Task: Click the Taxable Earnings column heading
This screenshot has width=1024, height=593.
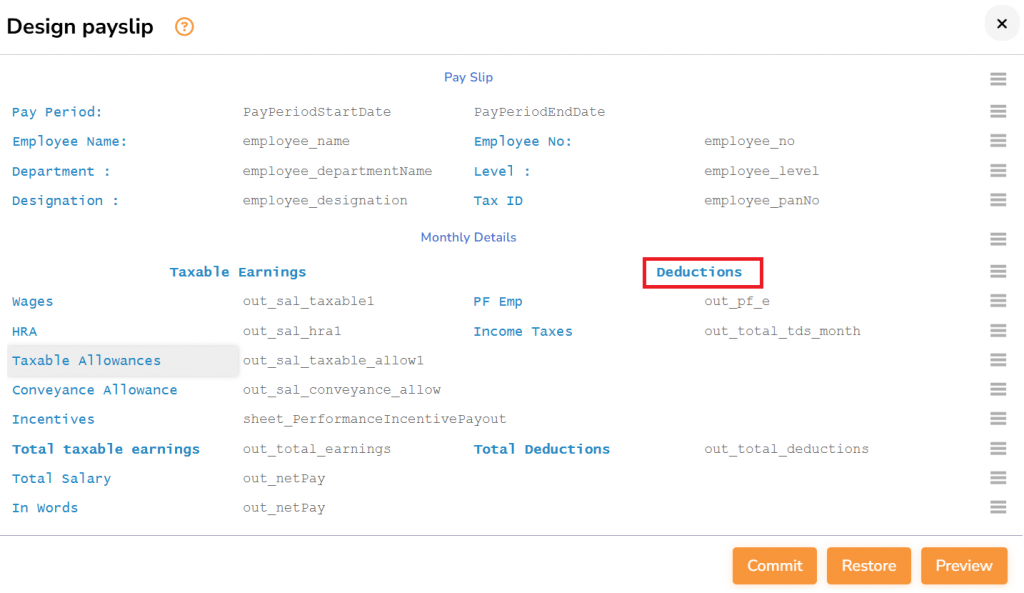Action: point(238,272)
